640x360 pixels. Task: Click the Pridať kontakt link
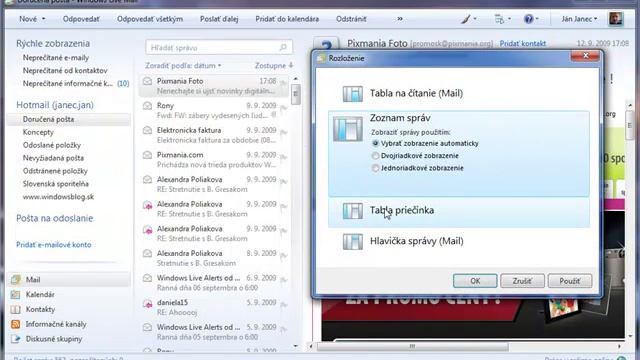point(522,43)
